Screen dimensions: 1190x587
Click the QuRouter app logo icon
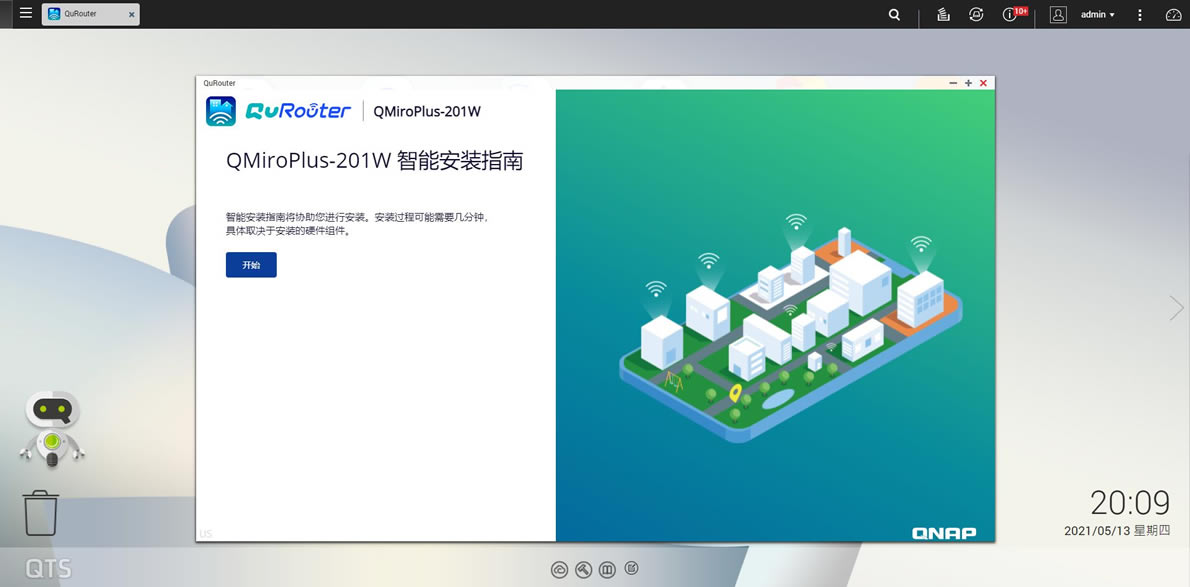point(221,111)
